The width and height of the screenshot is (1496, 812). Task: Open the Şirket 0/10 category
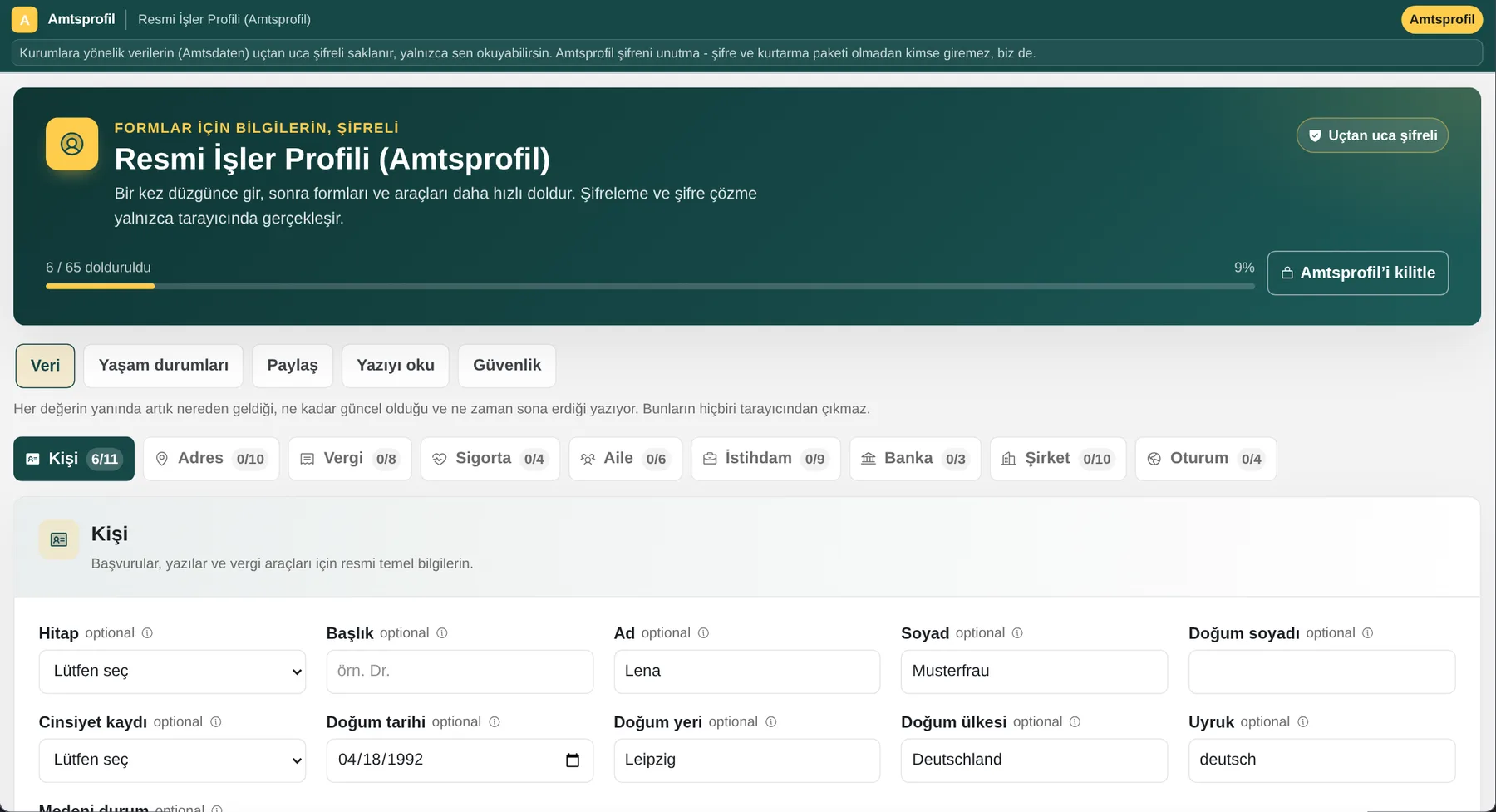coord(1058,459)
